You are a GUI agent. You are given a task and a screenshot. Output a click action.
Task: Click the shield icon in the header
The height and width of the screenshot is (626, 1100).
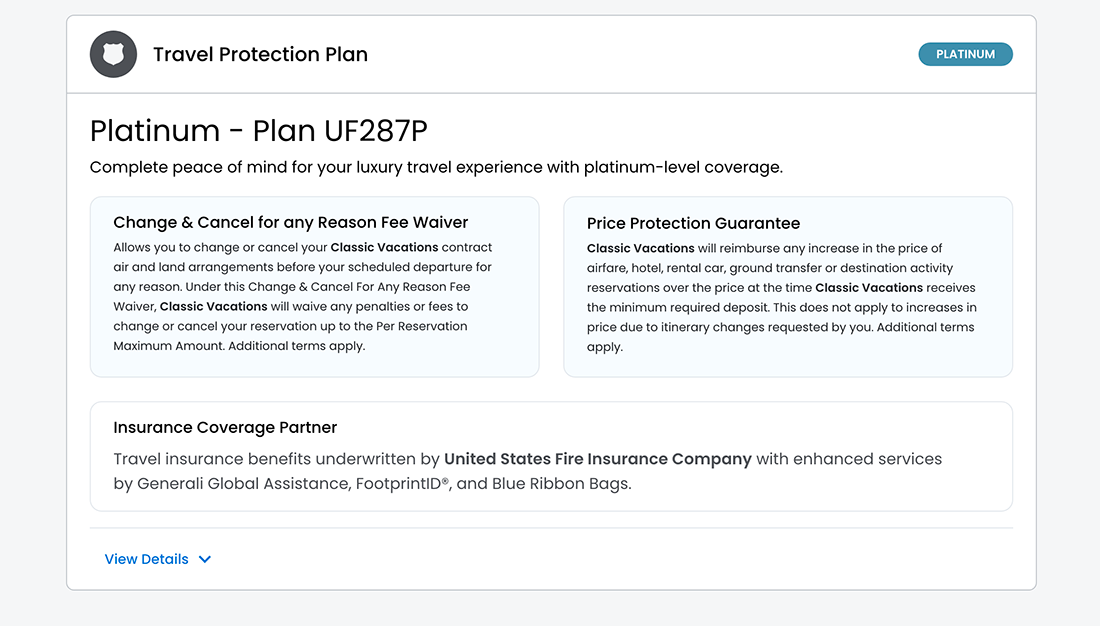click(x=113, y=54)
